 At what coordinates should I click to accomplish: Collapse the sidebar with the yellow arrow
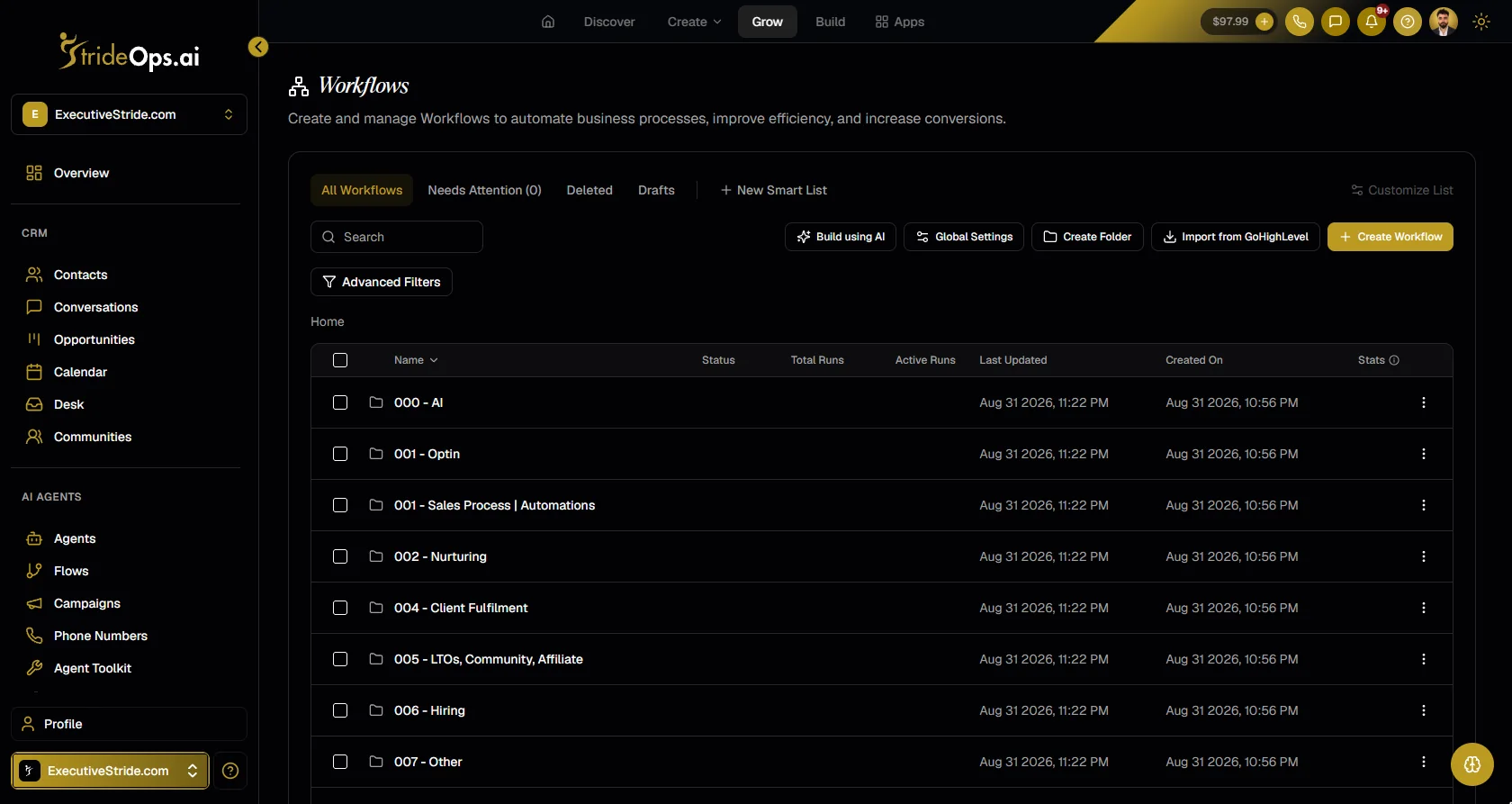tap(258, 47)
